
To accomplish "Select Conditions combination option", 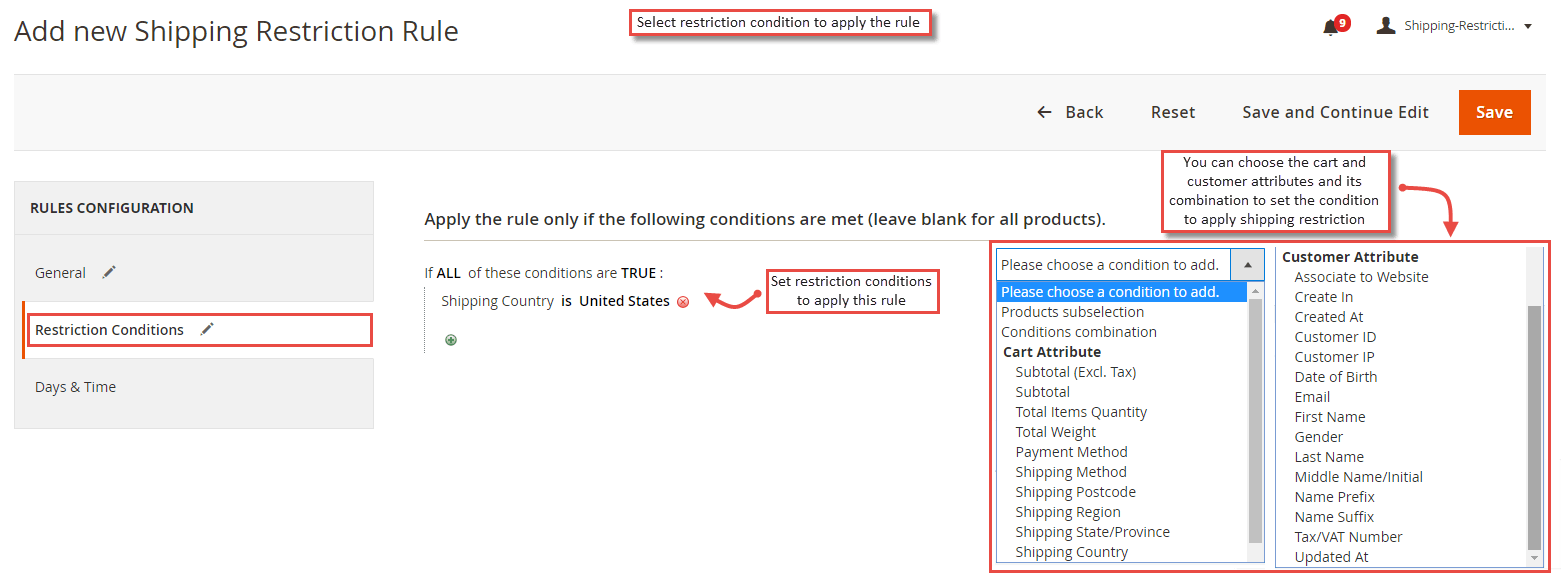I will click(1122, 332).
